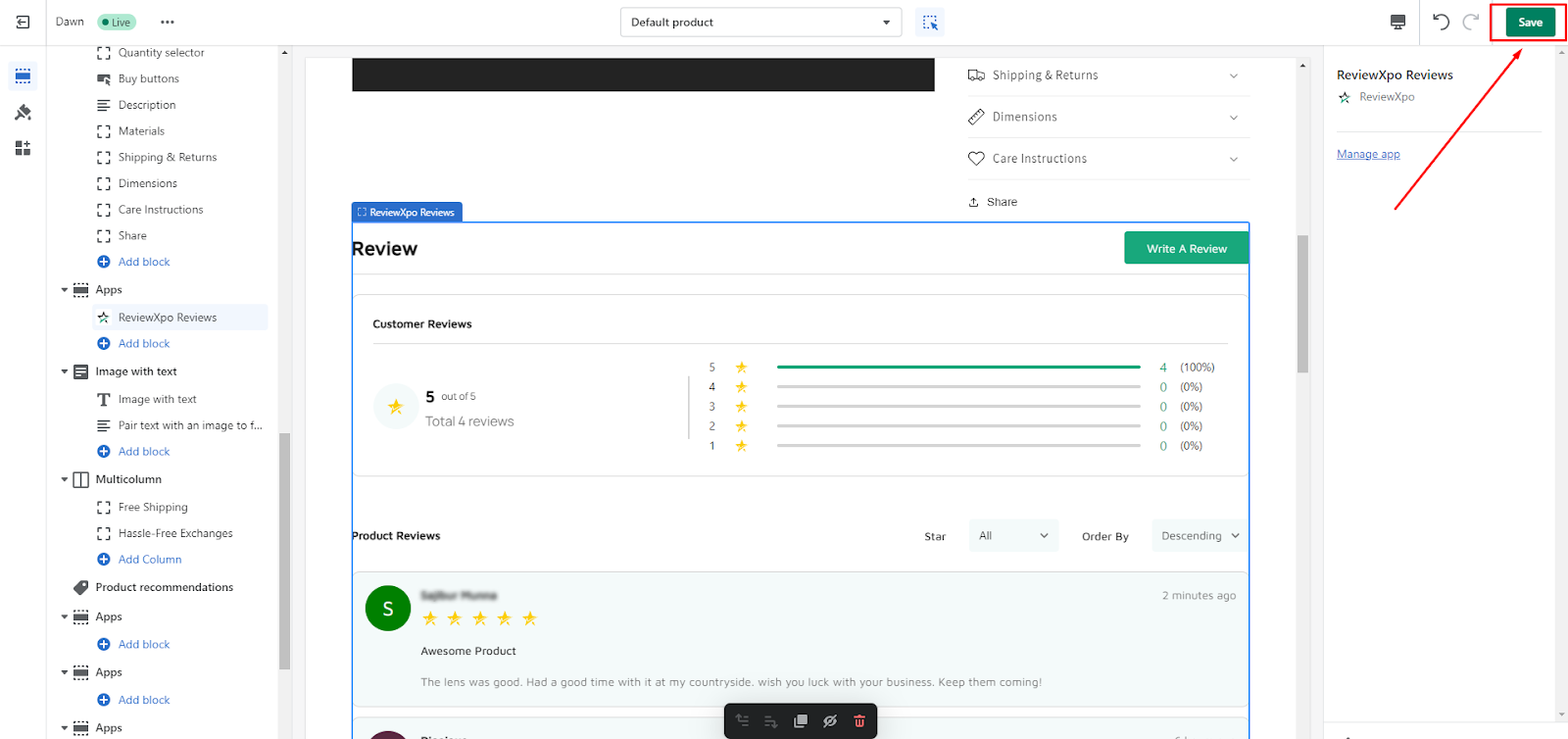Collapse the Multicolumn section
Screen dimensions: 1568x739
tap(65, 480)
